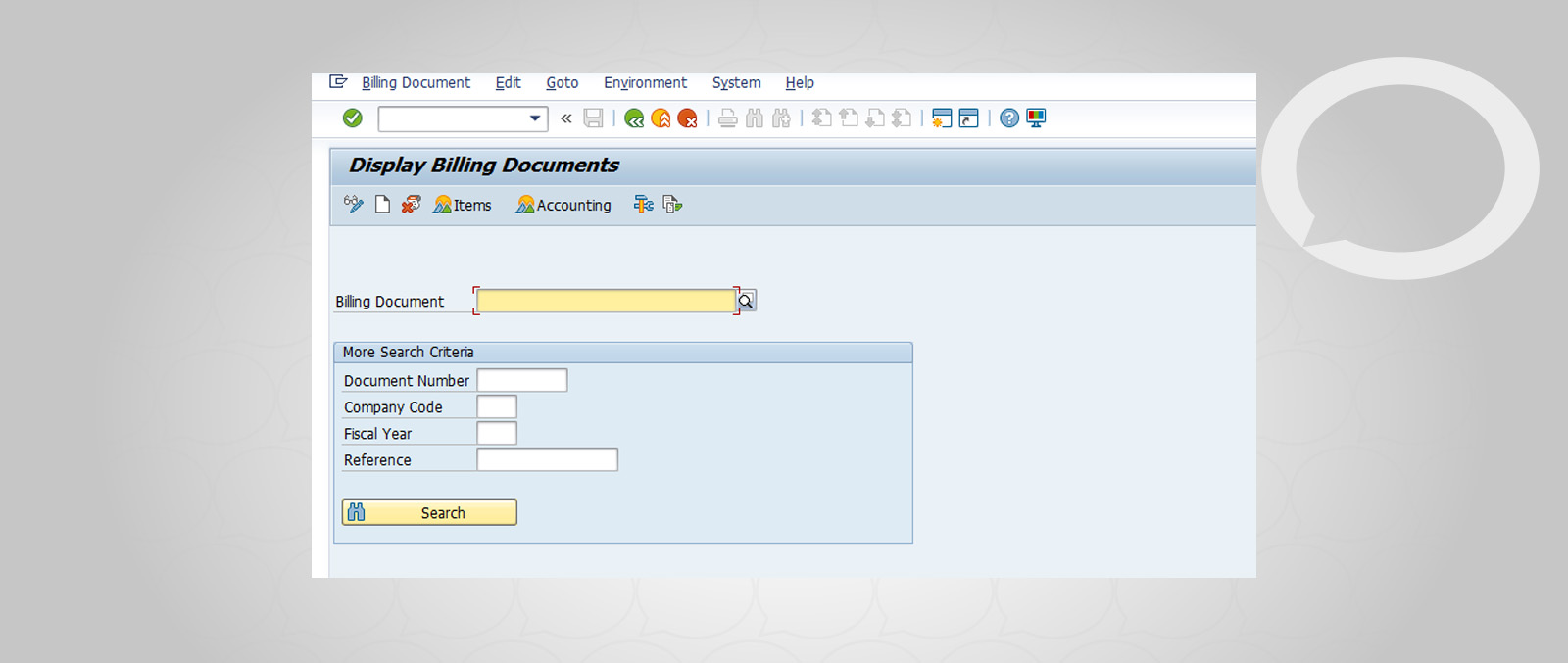Open the System menu
The height and width of the screenshot is (663, 1568).
(736, 83)
